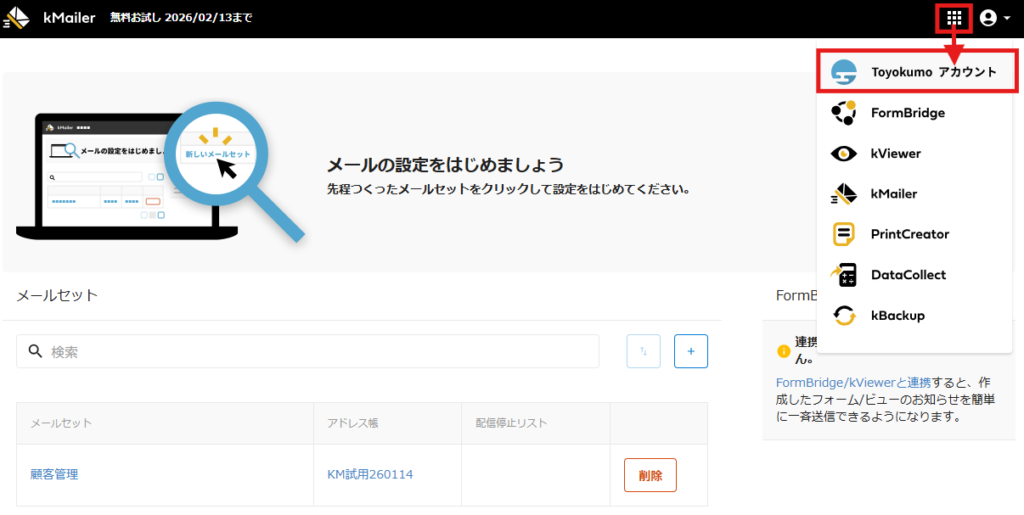Viewport: 1024px width, 515px height.
Task: Click the kMailer logo in header
Action: coord(16,18)
